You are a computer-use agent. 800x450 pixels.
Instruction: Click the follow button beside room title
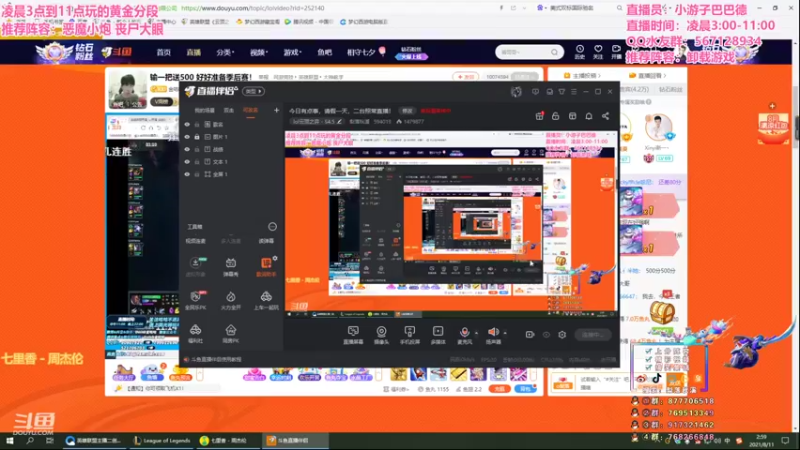tap(465, 77)
